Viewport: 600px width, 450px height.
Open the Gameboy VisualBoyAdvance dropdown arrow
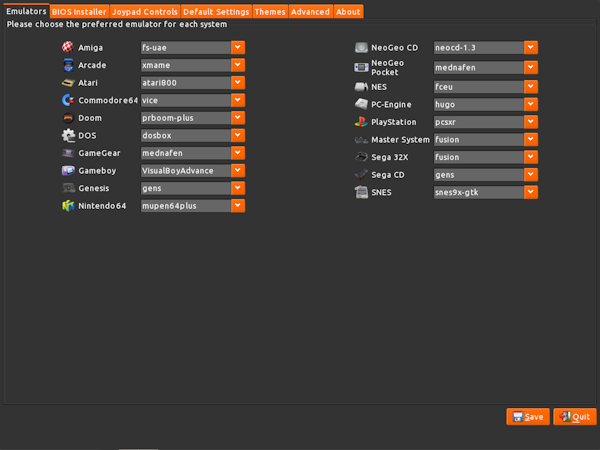click(238, 171)
